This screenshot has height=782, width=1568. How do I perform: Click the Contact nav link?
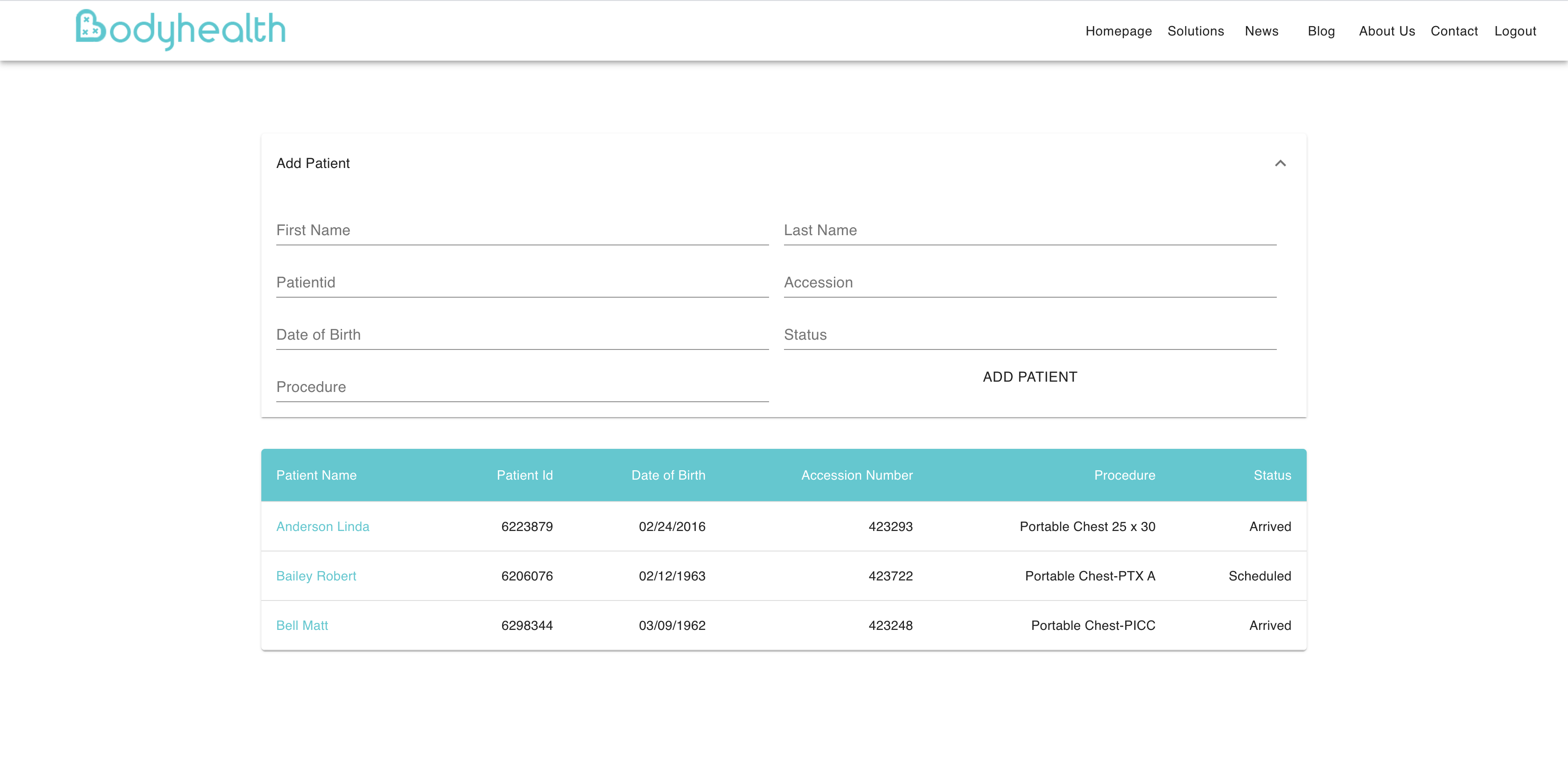tap(1454, 31)
